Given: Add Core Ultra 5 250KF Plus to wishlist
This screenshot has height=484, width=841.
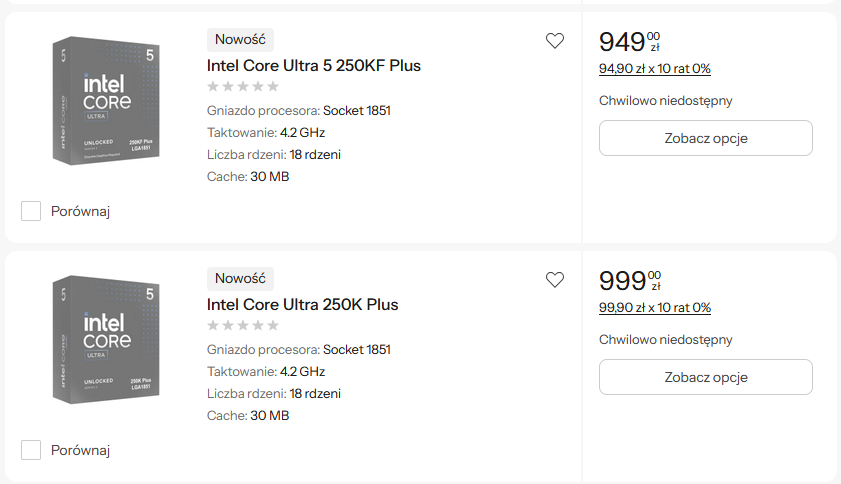Looking at the screenshot, I should [x=555, y=41].
